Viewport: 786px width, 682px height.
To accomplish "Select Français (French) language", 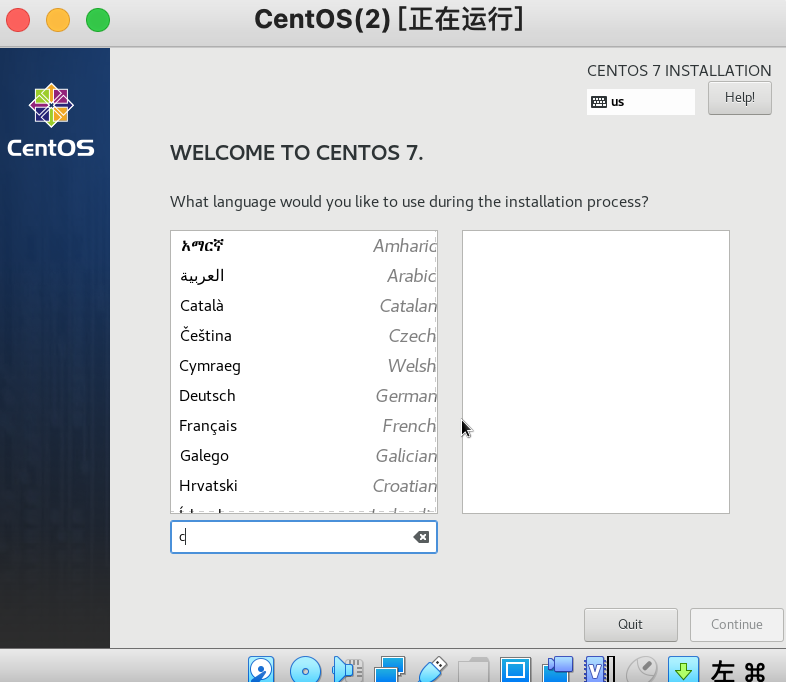I will point(304,426).
